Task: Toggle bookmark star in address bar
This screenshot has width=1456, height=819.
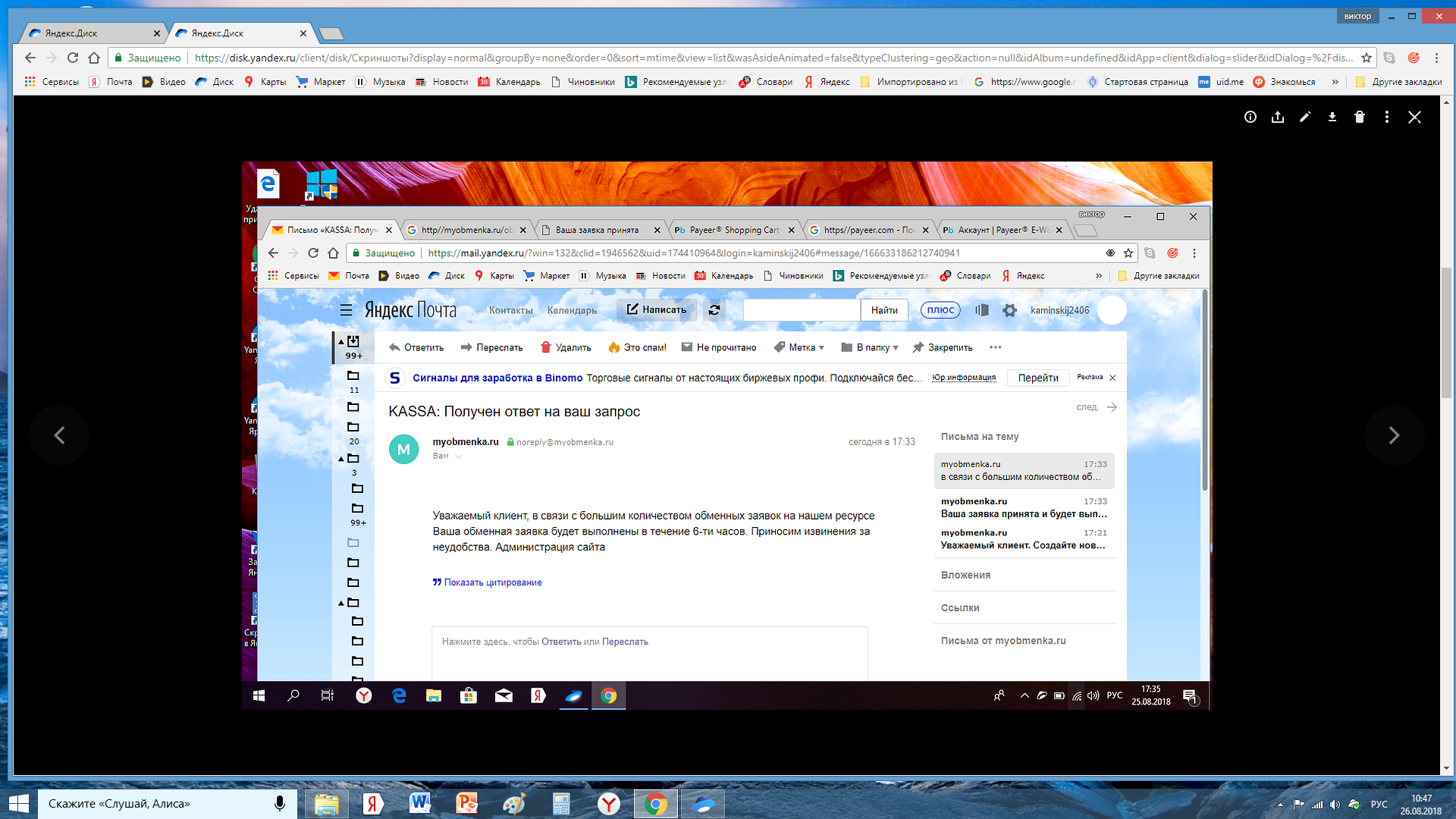Action: pos(1367,58)
